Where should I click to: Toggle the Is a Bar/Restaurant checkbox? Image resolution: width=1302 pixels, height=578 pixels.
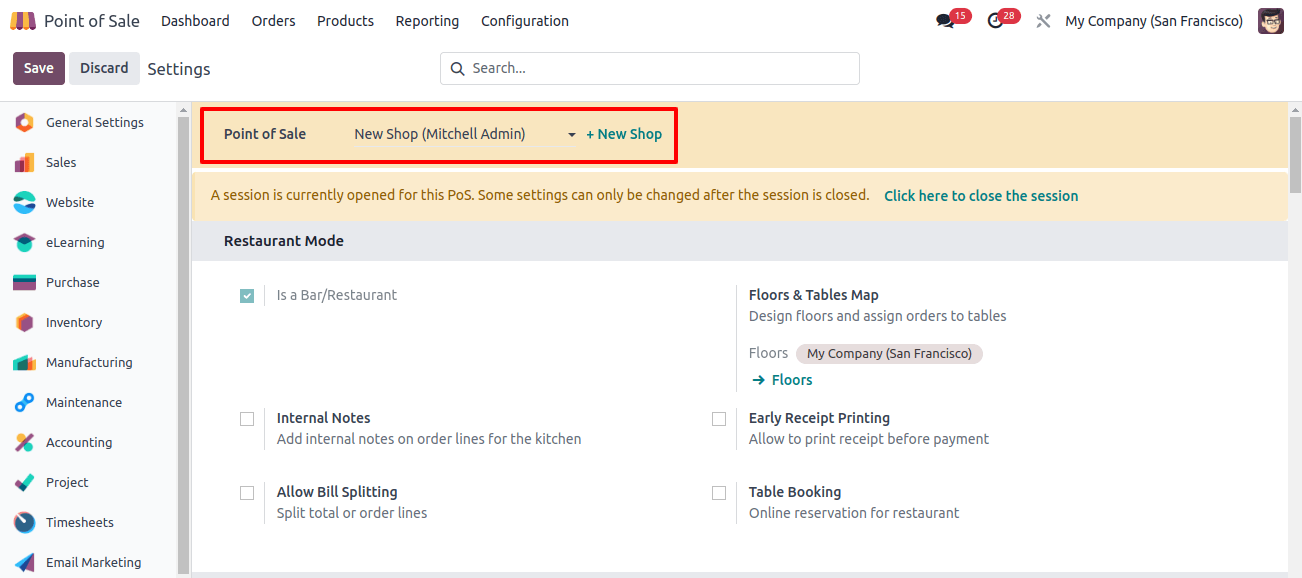[x=247, y=296]
